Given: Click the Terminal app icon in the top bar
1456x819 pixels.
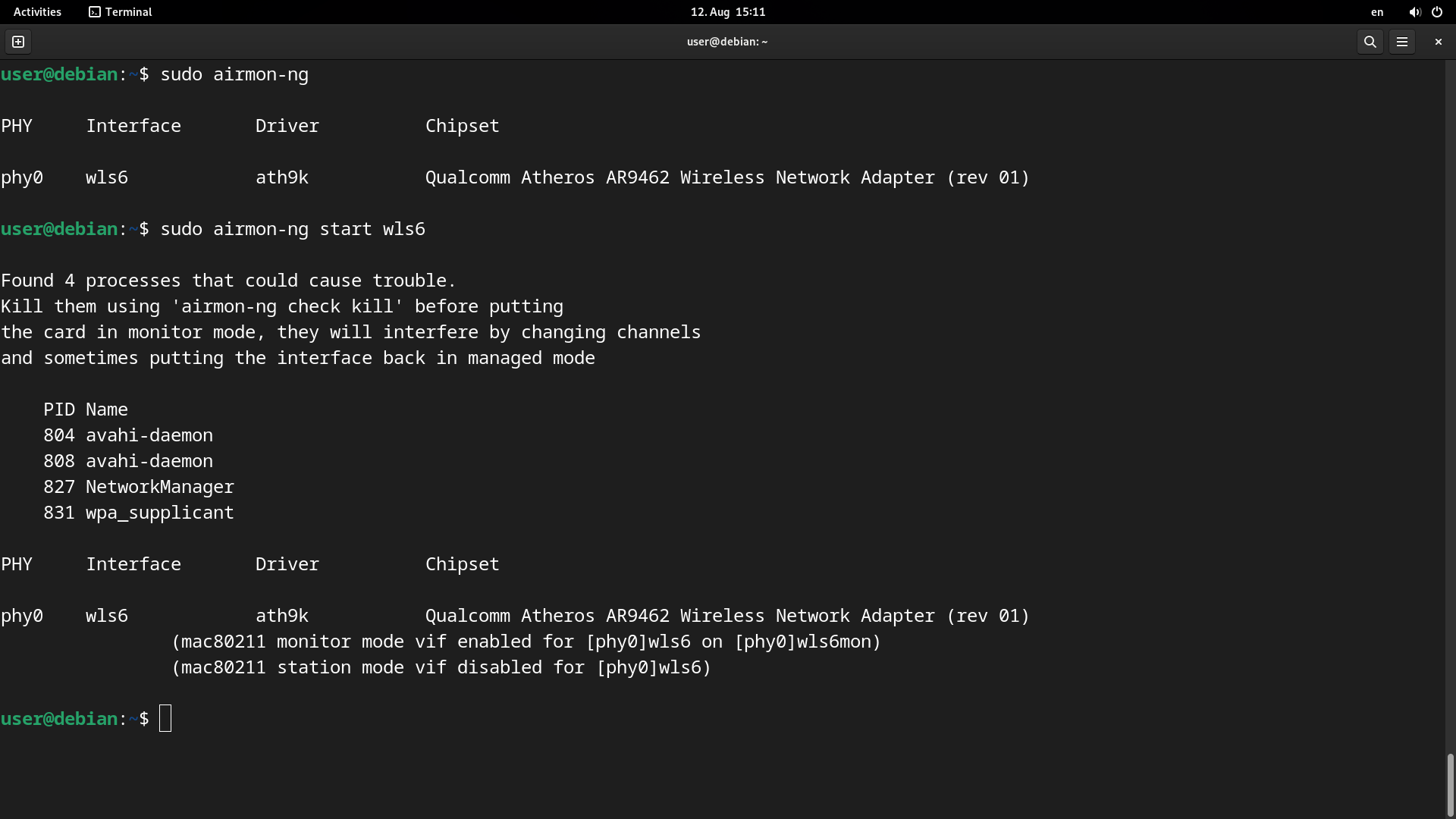Looking at the screenshot, I should 95,12.
